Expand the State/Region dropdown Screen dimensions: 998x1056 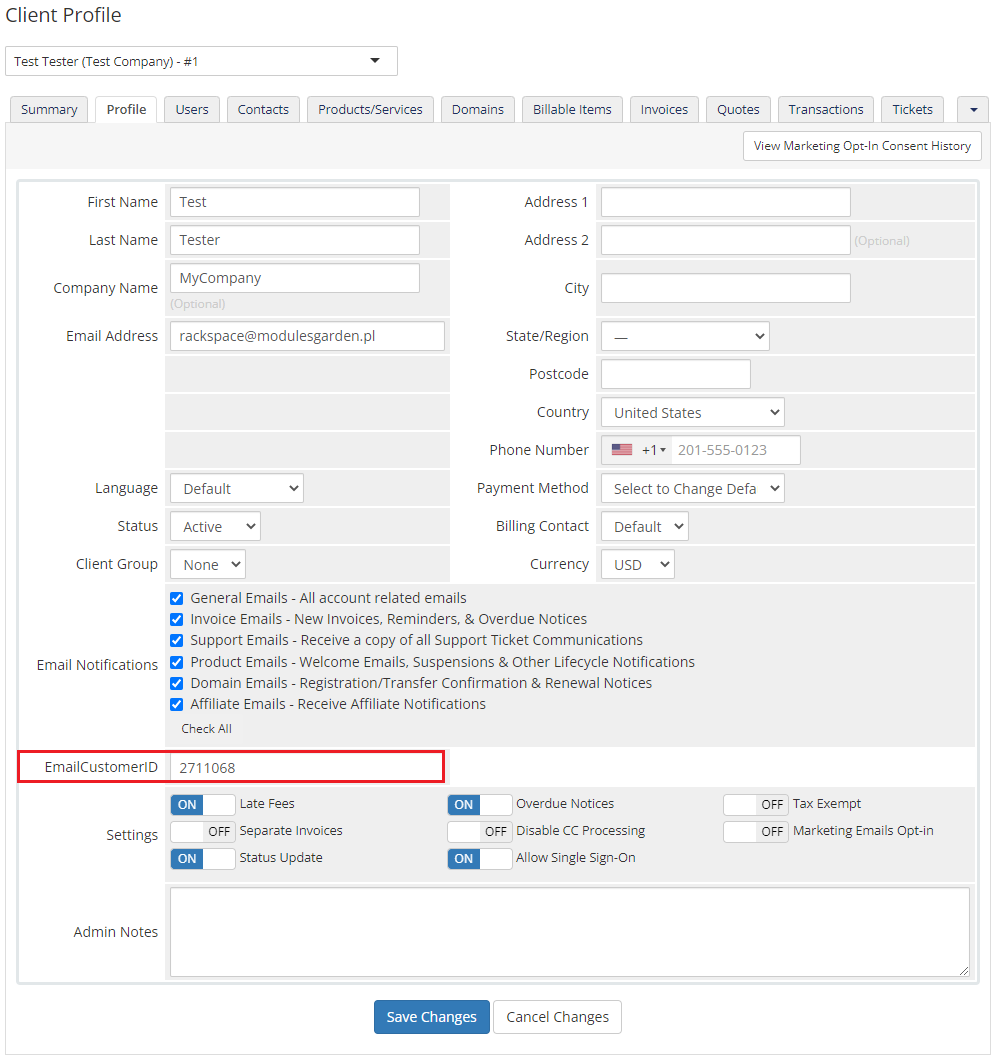tap(685, 336)
